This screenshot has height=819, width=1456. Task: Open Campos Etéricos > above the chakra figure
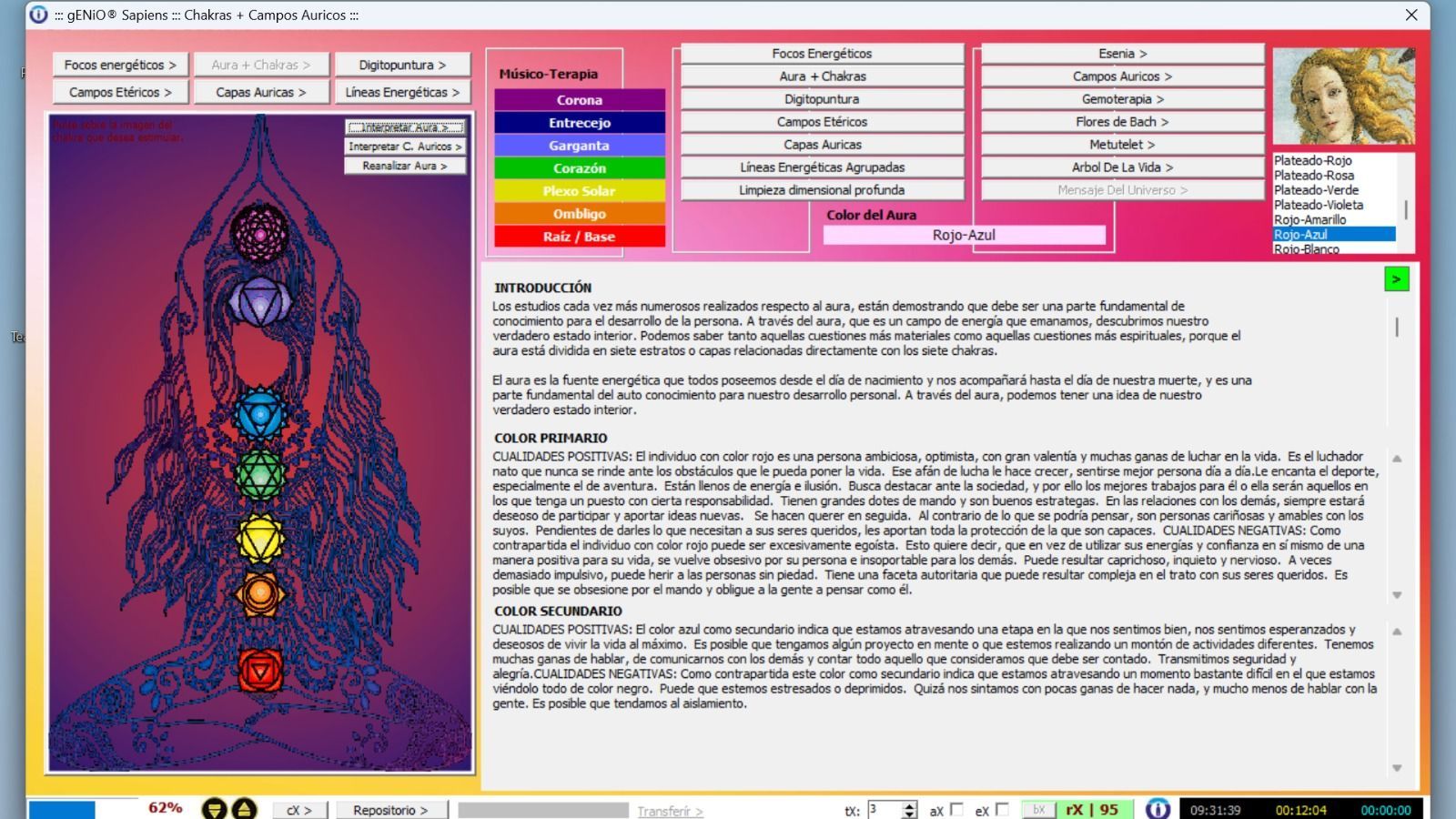(x=120, y=92)
